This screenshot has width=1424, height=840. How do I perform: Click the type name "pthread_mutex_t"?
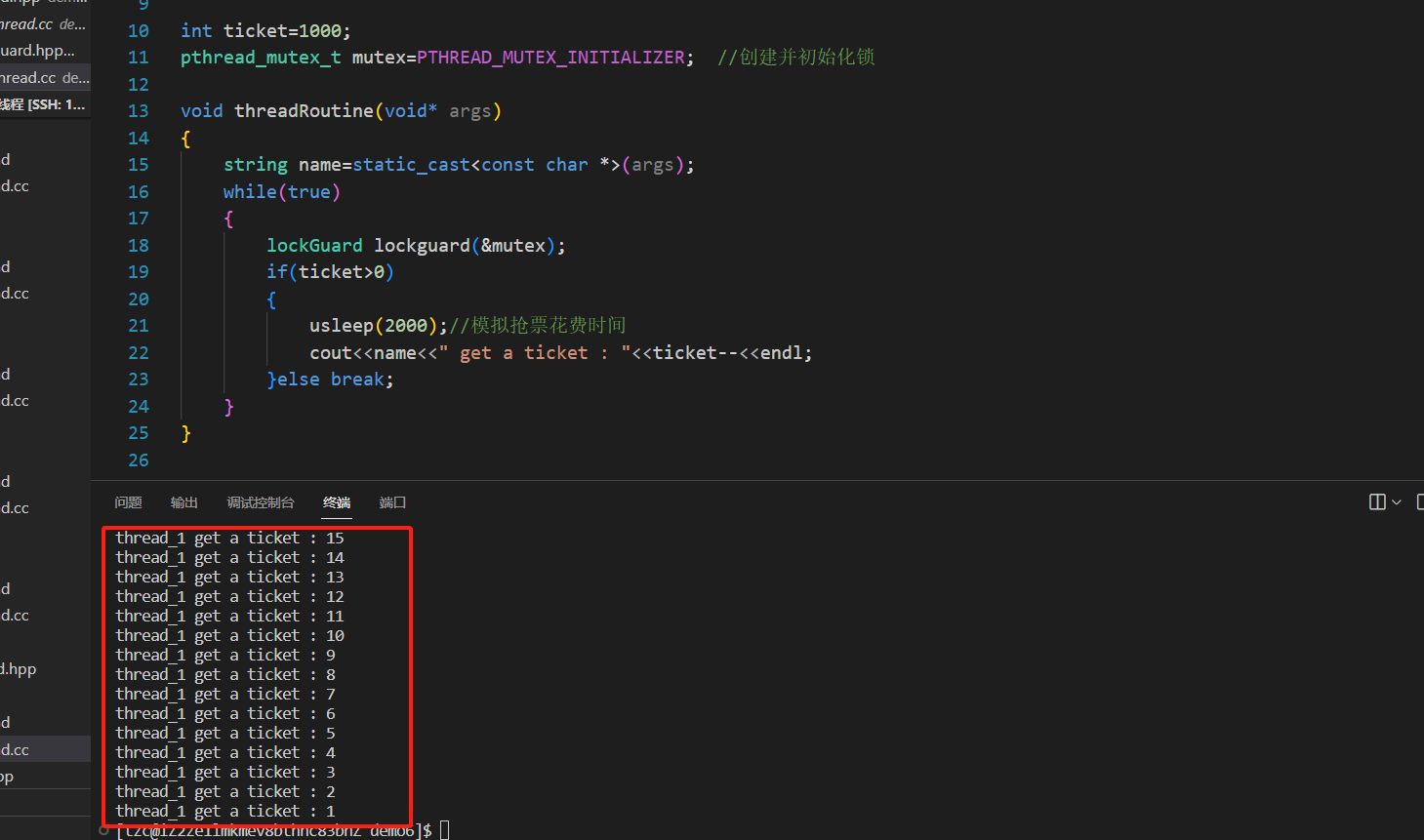tap(261, 58)
